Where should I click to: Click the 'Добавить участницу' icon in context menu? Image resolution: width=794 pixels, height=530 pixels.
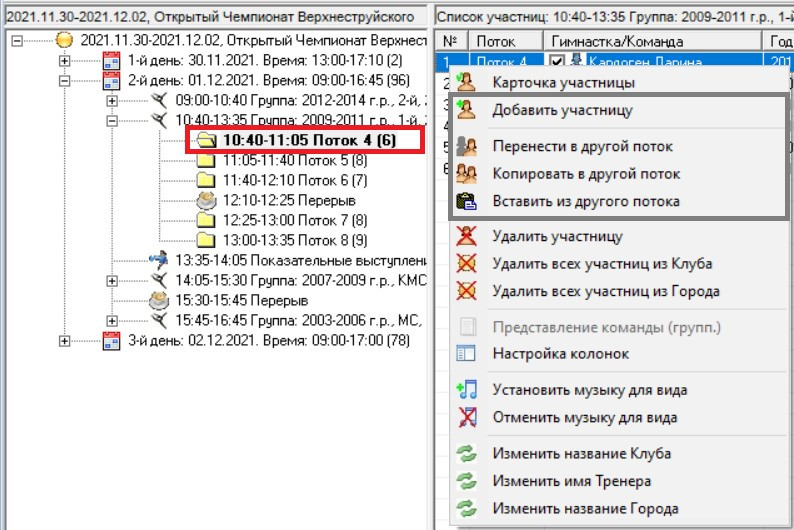click(466, 109)
